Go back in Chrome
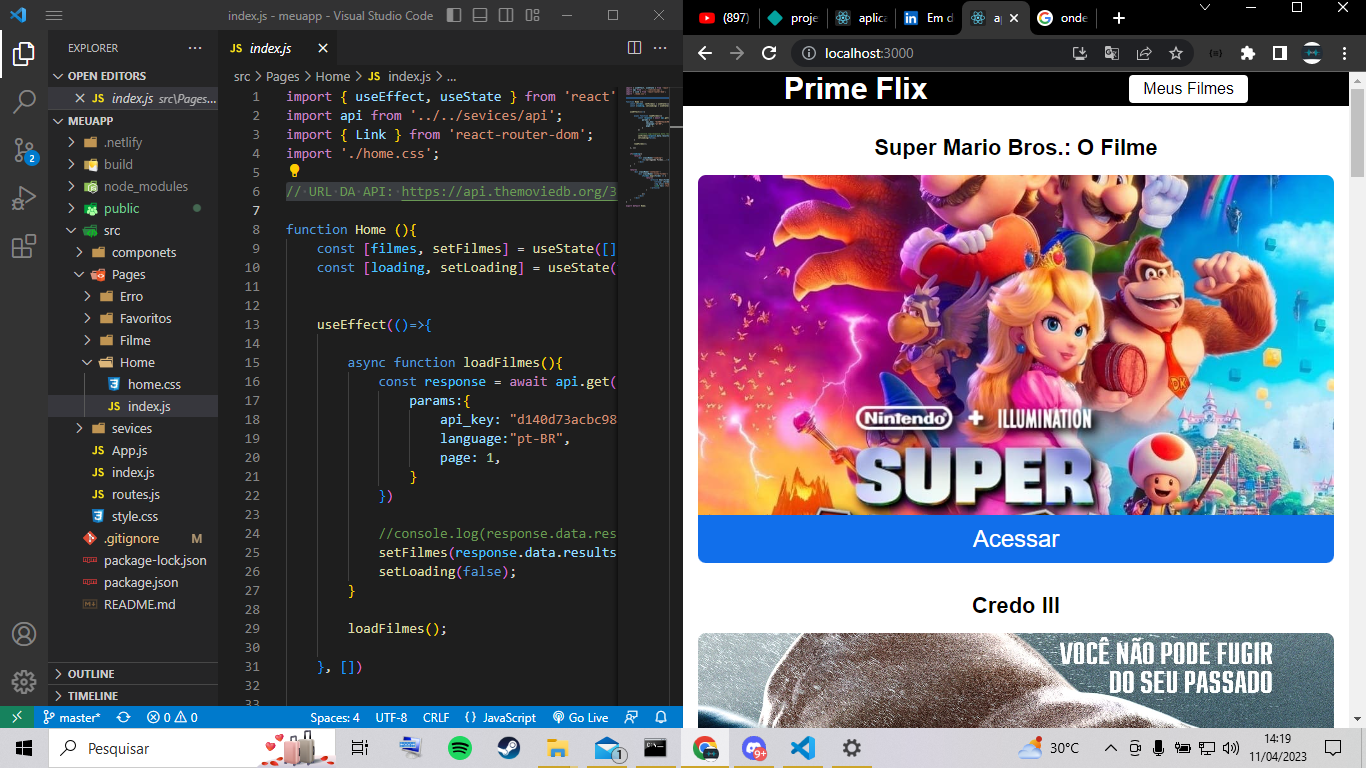1366x768 pixels. [x=705, y=53]
